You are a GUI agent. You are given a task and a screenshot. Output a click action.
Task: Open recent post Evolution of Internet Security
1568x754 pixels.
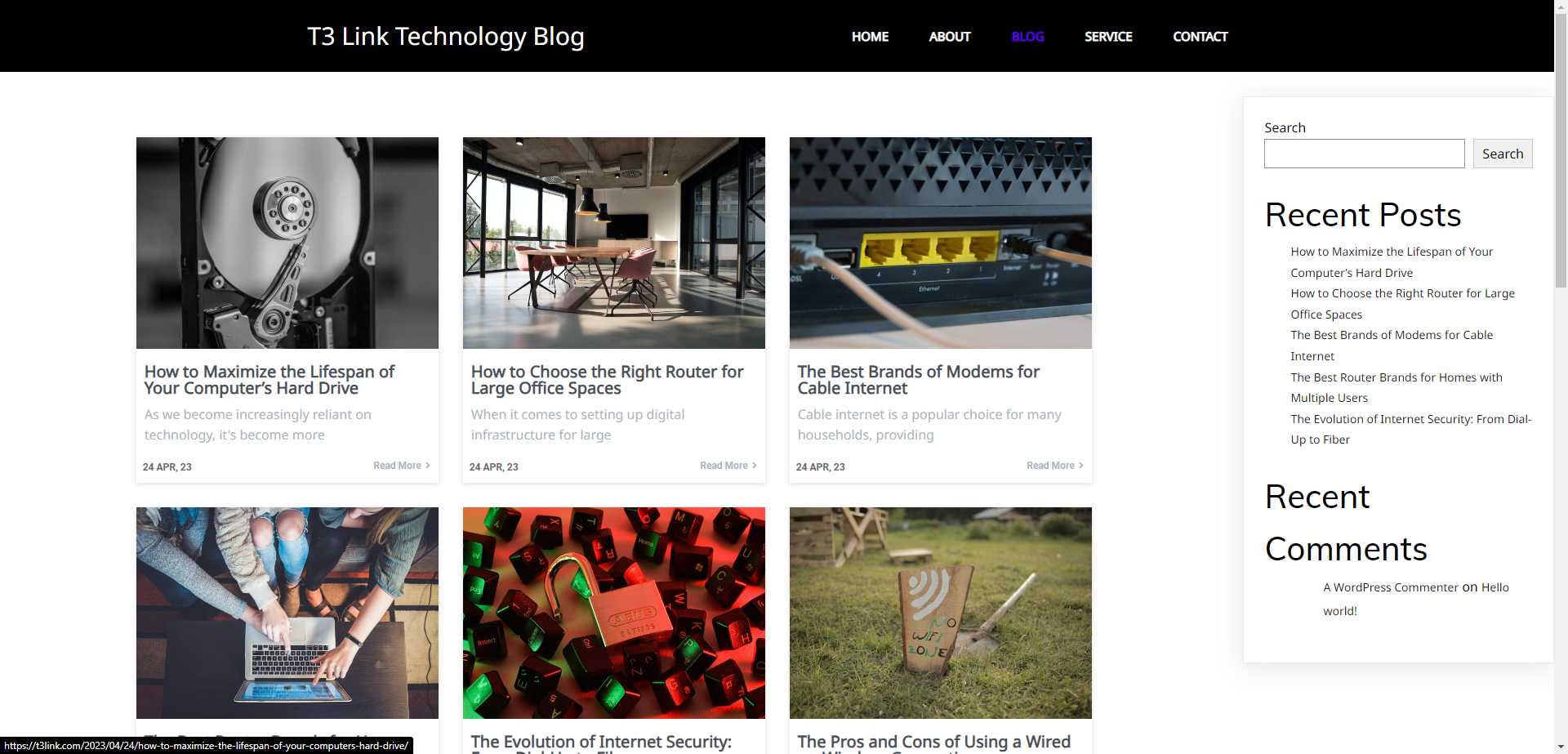(x=1410, y=429)
